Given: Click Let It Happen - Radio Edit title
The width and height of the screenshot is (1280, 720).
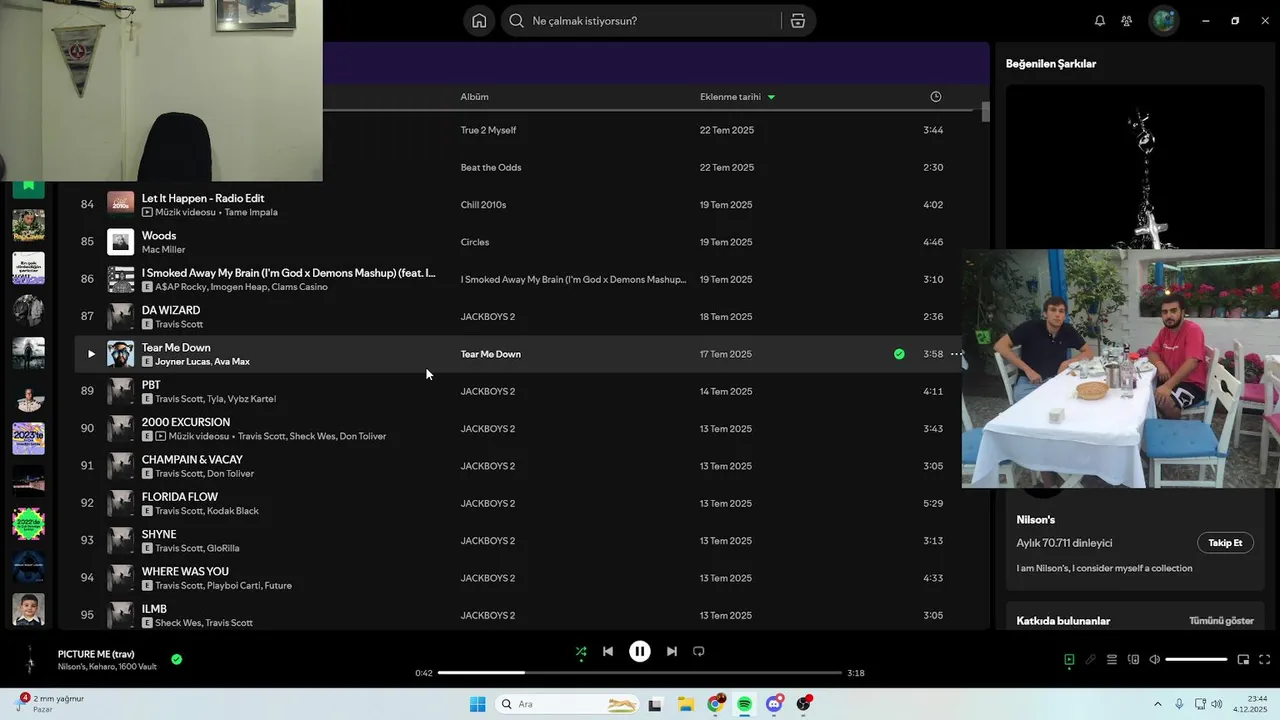Looking at the screenshot, I should 203,198.
